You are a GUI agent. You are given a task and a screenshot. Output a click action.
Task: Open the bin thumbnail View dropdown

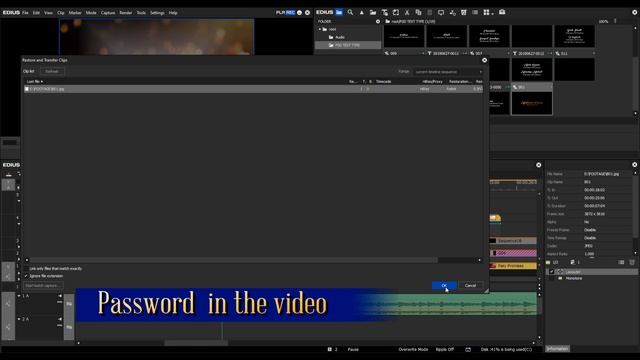tap(488, 13)
